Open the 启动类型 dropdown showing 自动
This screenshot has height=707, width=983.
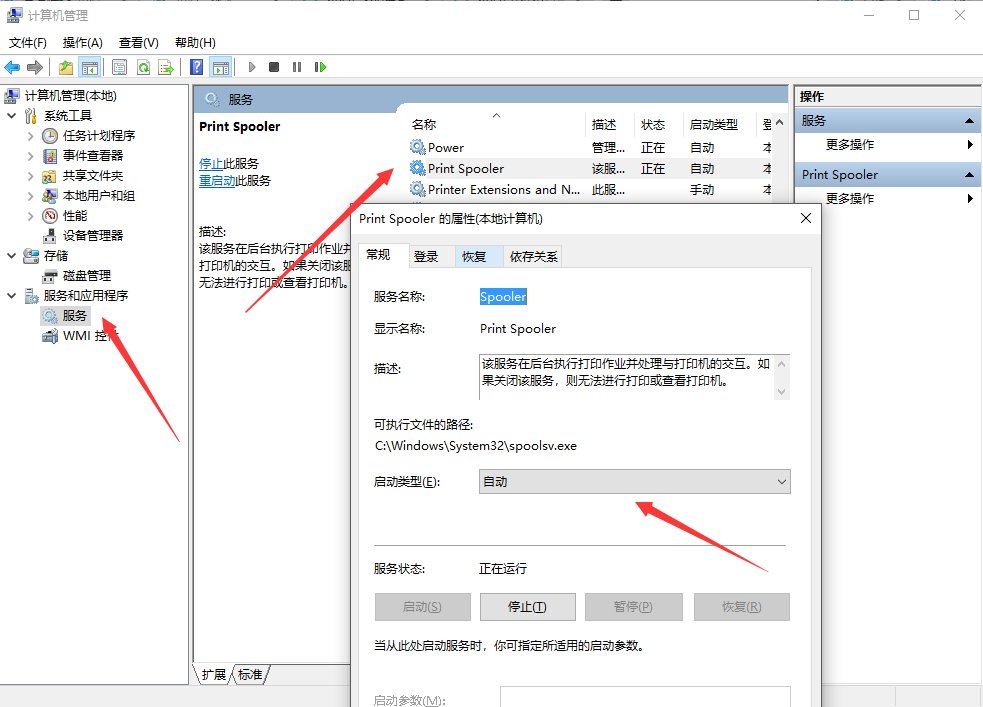(x=634, y=482)
